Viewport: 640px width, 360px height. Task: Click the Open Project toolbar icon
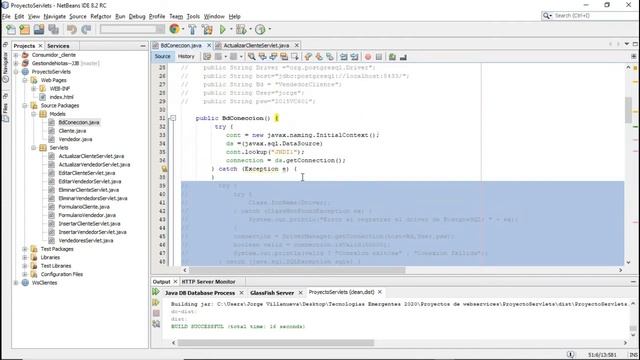pyautogui.click(x=39, y=29)
